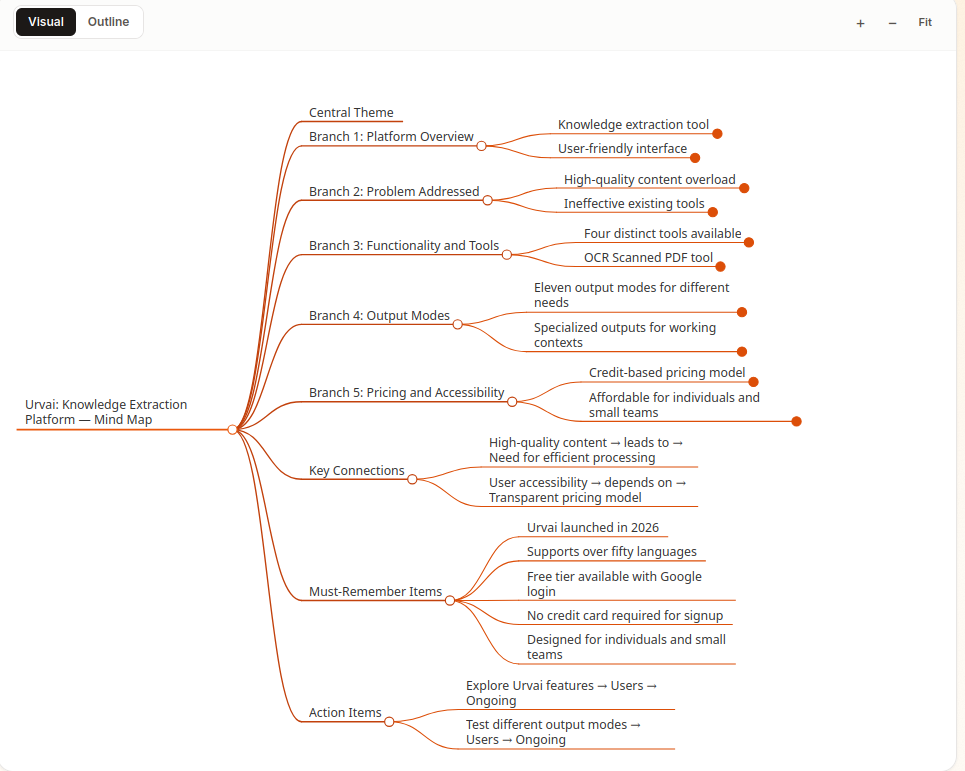965x771 pixels.
Task: Collapse Branch 3: Functionality and Tools node circle
Action: [507, 255]
